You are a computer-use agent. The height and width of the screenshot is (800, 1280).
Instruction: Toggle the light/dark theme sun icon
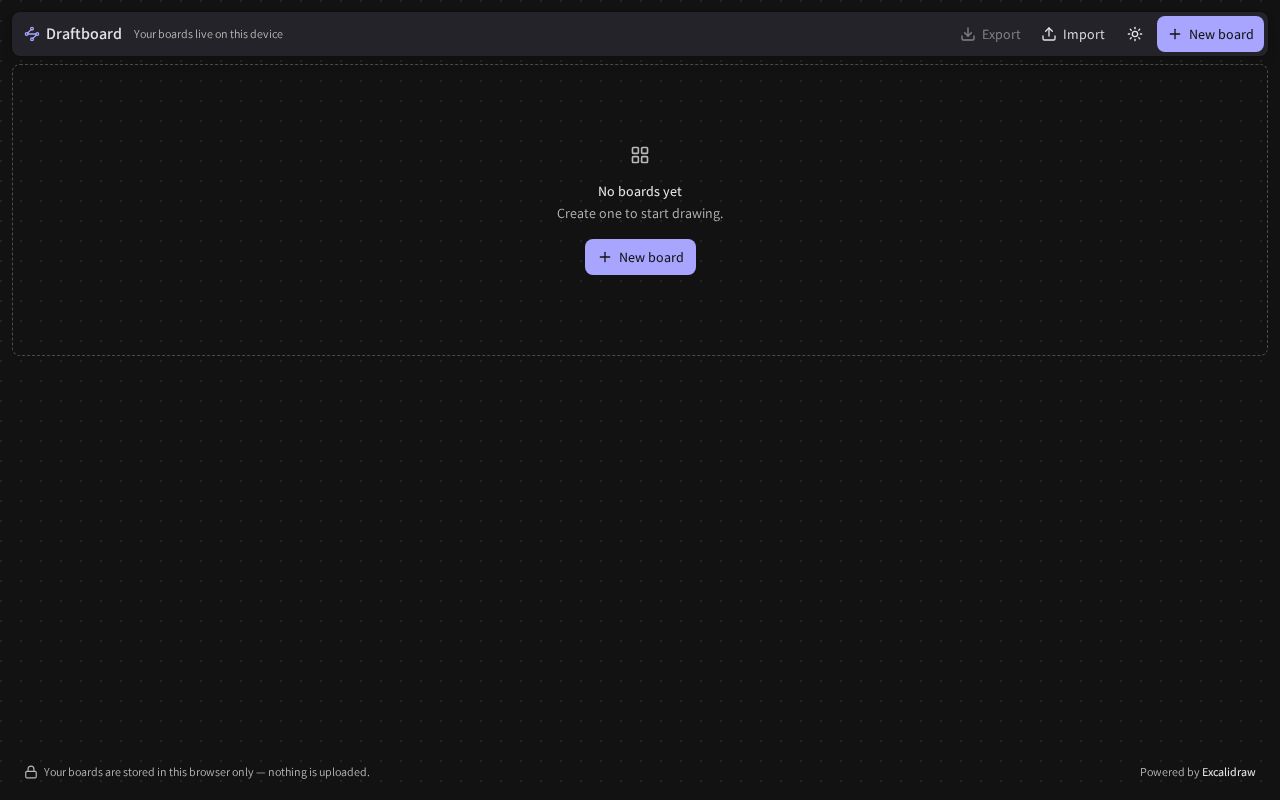coord(1135,34)
